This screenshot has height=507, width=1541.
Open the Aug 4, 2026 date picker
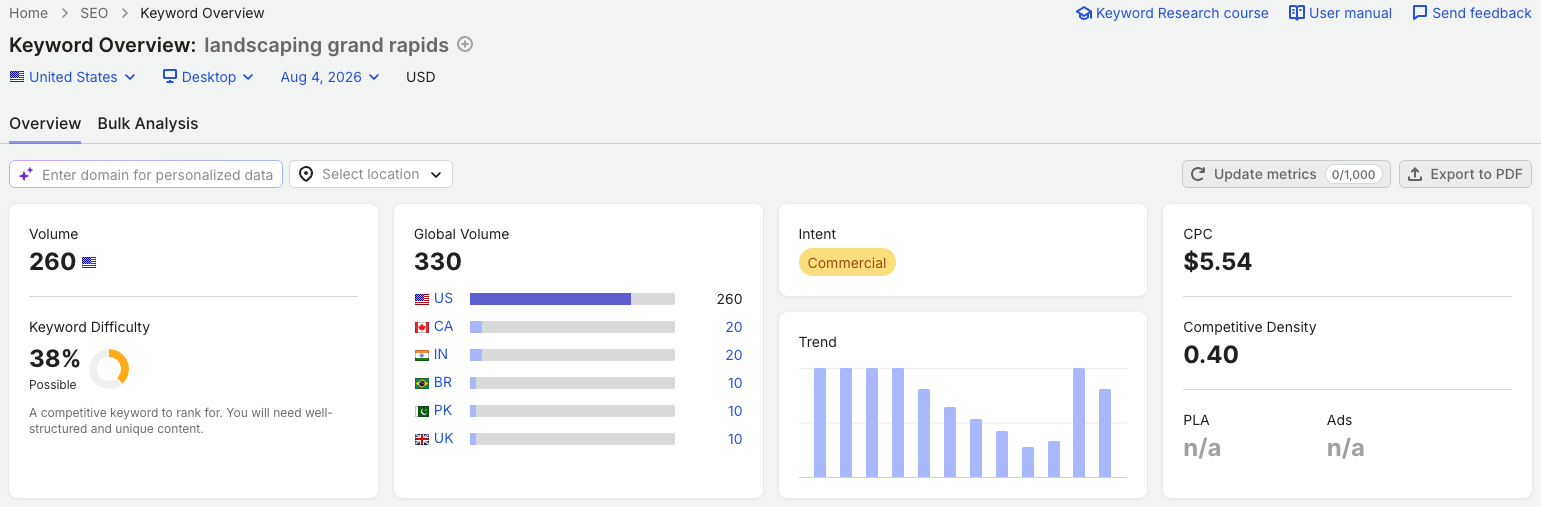click(330, 77)
